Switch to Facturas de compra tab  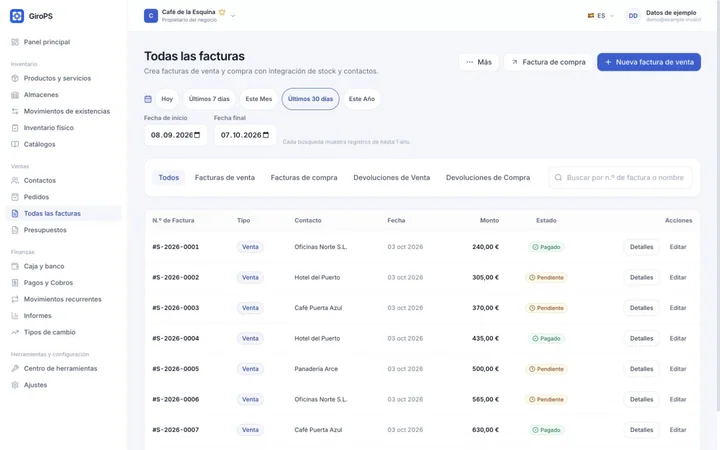tap(304, 178)
